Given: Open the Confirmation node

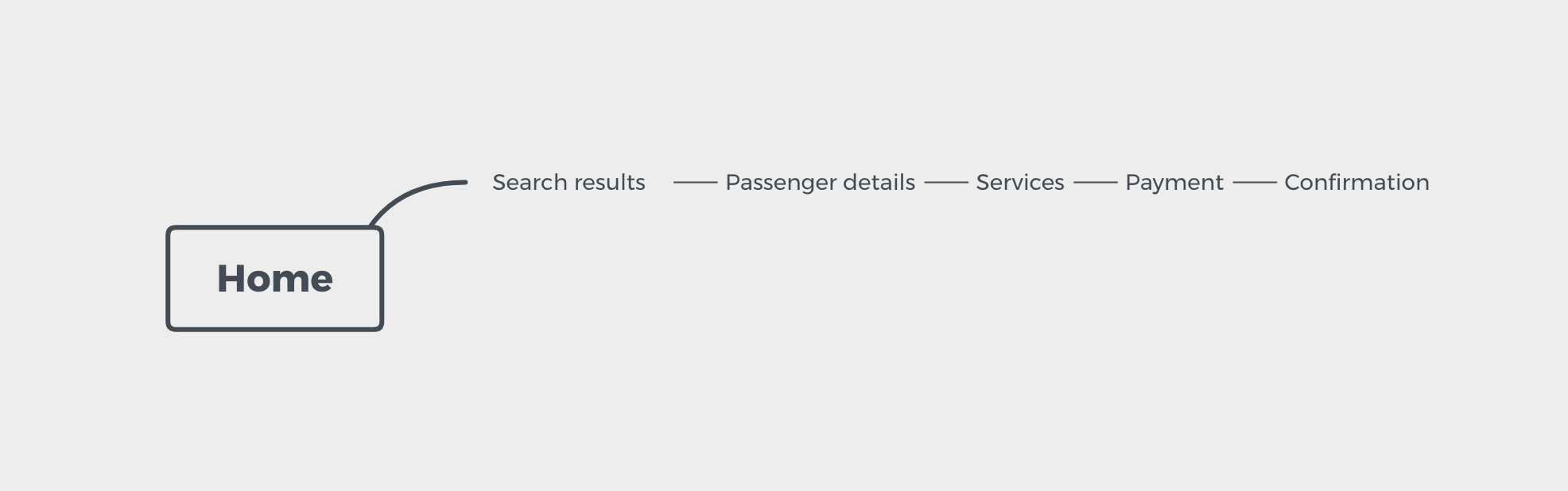Looking at the screenshot, I should pyautogui.click(x=1356, y=183).
